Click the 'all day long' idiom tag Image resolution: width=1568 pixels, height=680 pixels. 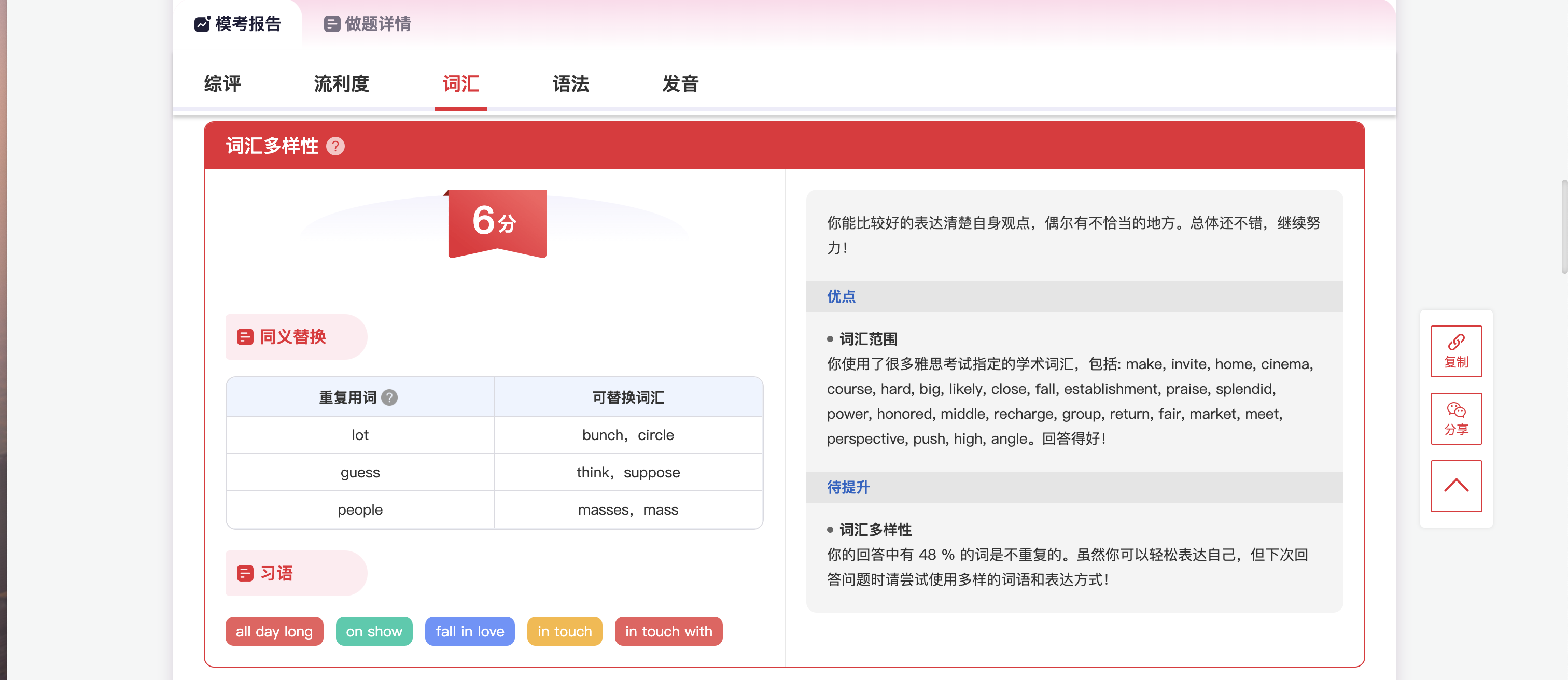[274, 631]
